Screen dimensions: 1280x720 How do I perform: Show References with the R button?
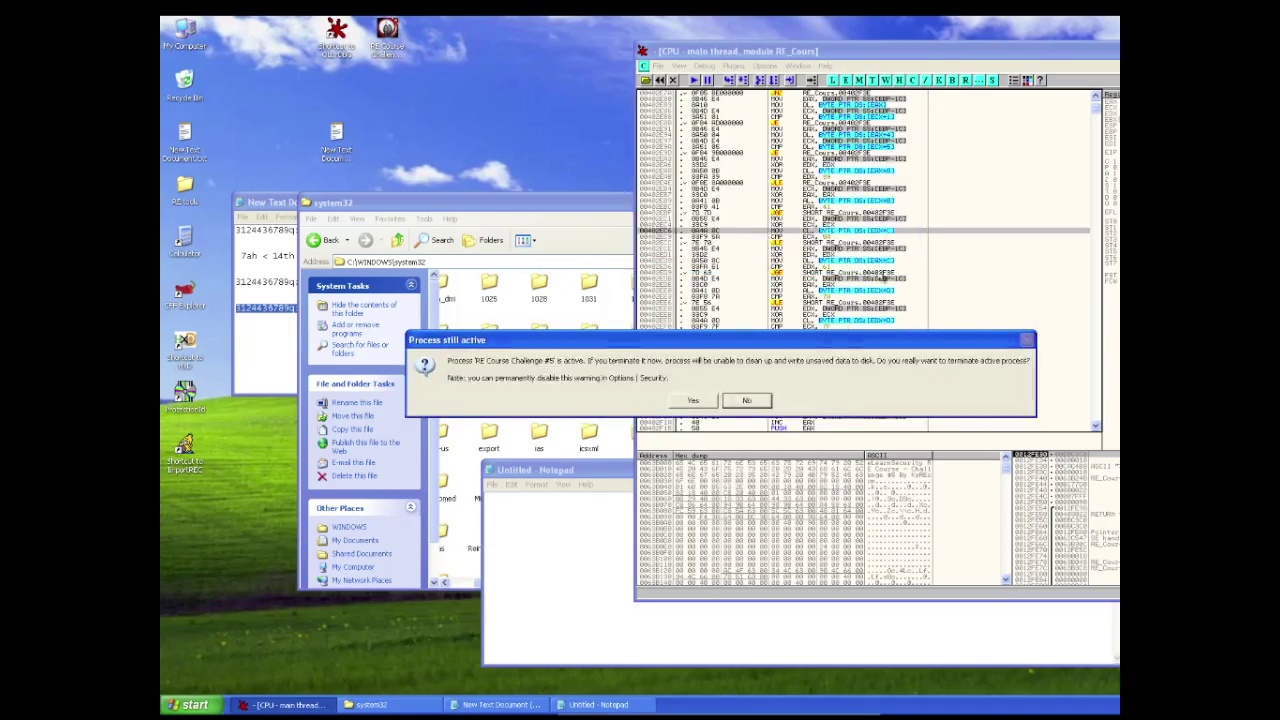(965, 80)
